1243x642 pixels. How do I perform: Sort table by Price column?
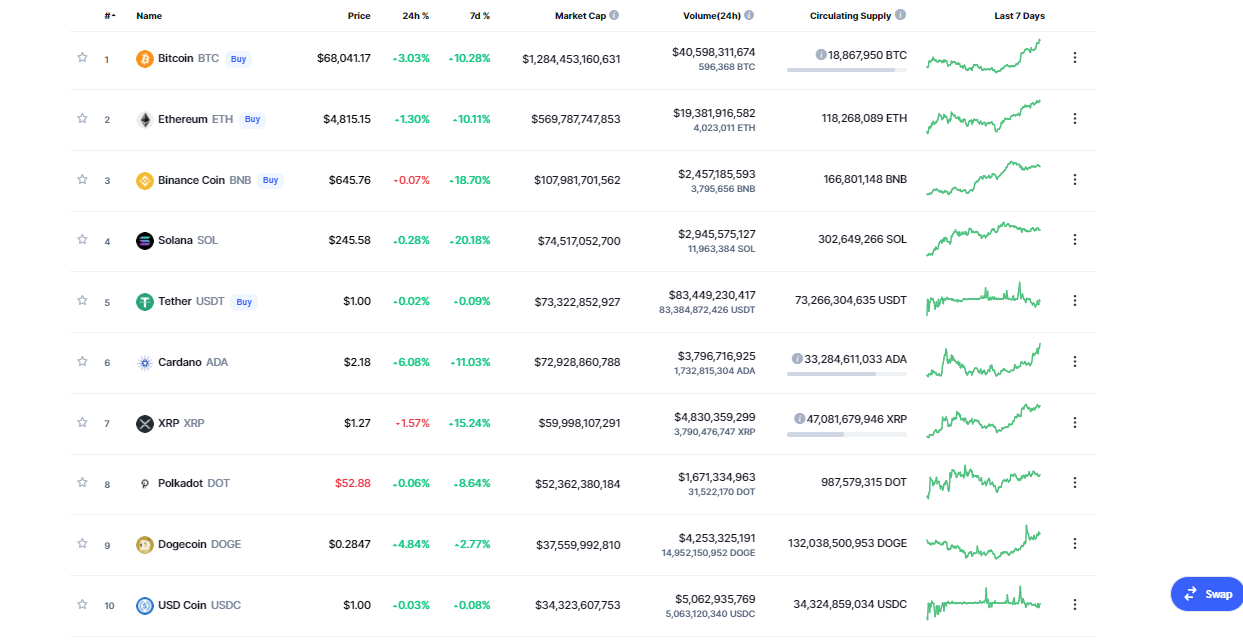click(359, 16)
